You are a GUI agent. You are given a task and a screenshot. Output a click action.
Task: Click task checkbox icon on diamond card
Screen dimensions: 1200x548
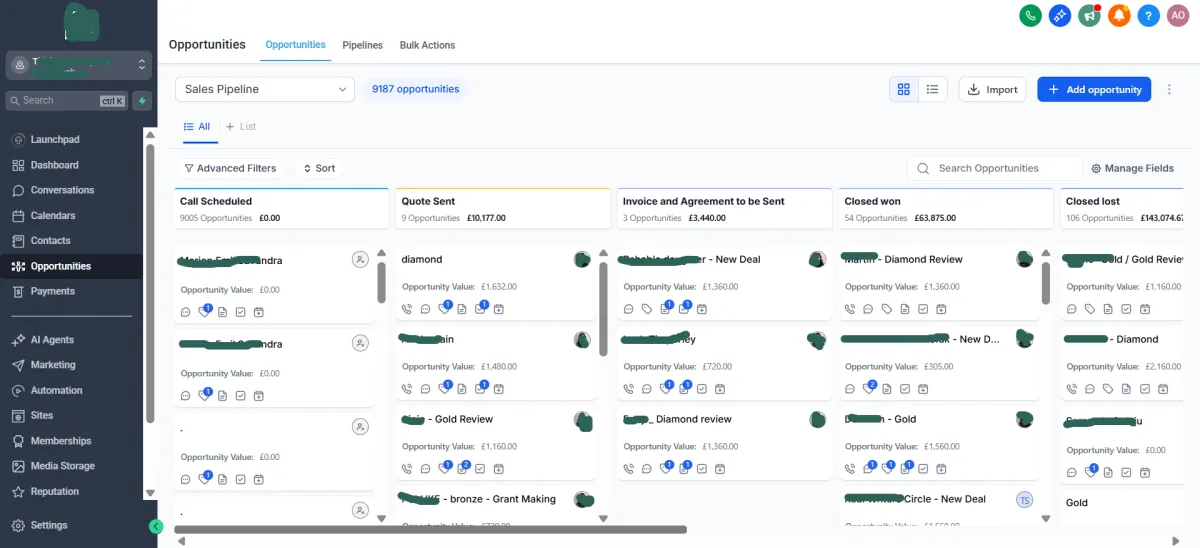480,310
